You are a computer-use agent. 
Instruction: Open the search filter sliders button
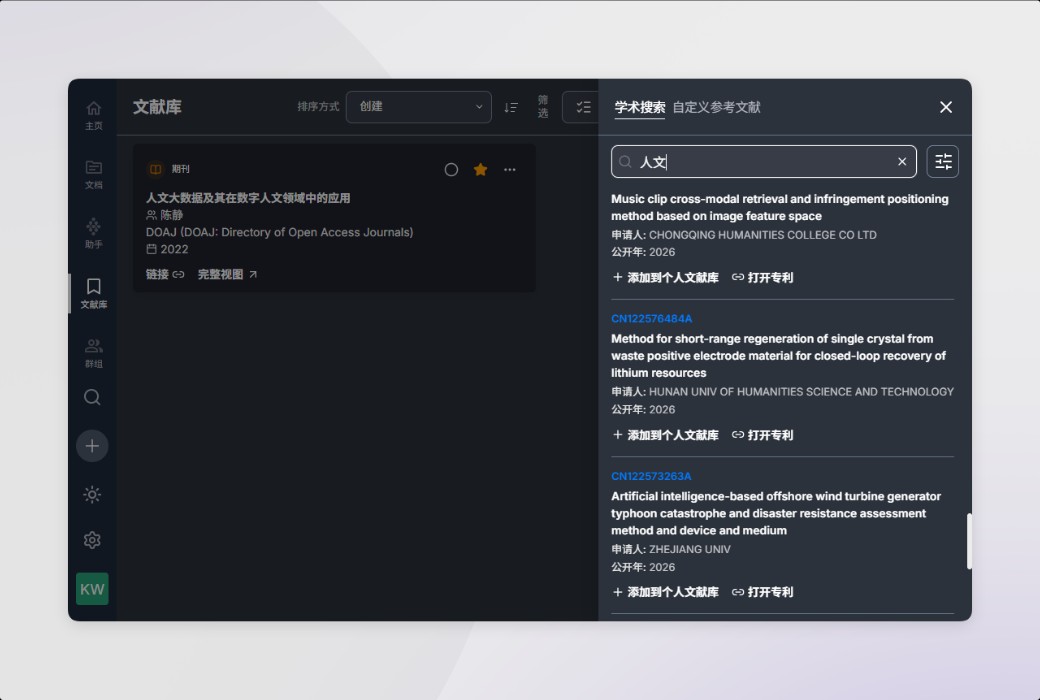click(942, 162)
